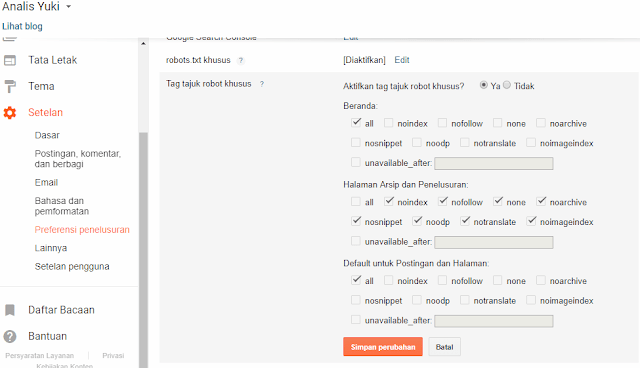Select Preferensi penelusuran submenu
The width and height of the screenshot is (640, 368).
(x=82, y=230)
